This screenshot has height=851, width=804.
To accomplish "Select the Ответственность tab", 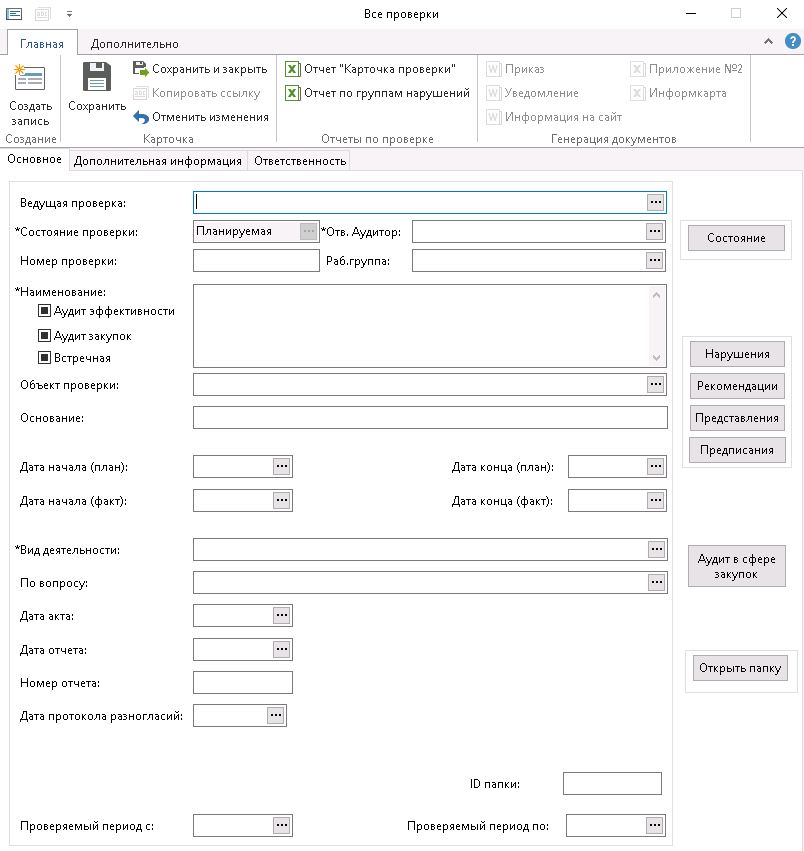I will click(300, 161).
